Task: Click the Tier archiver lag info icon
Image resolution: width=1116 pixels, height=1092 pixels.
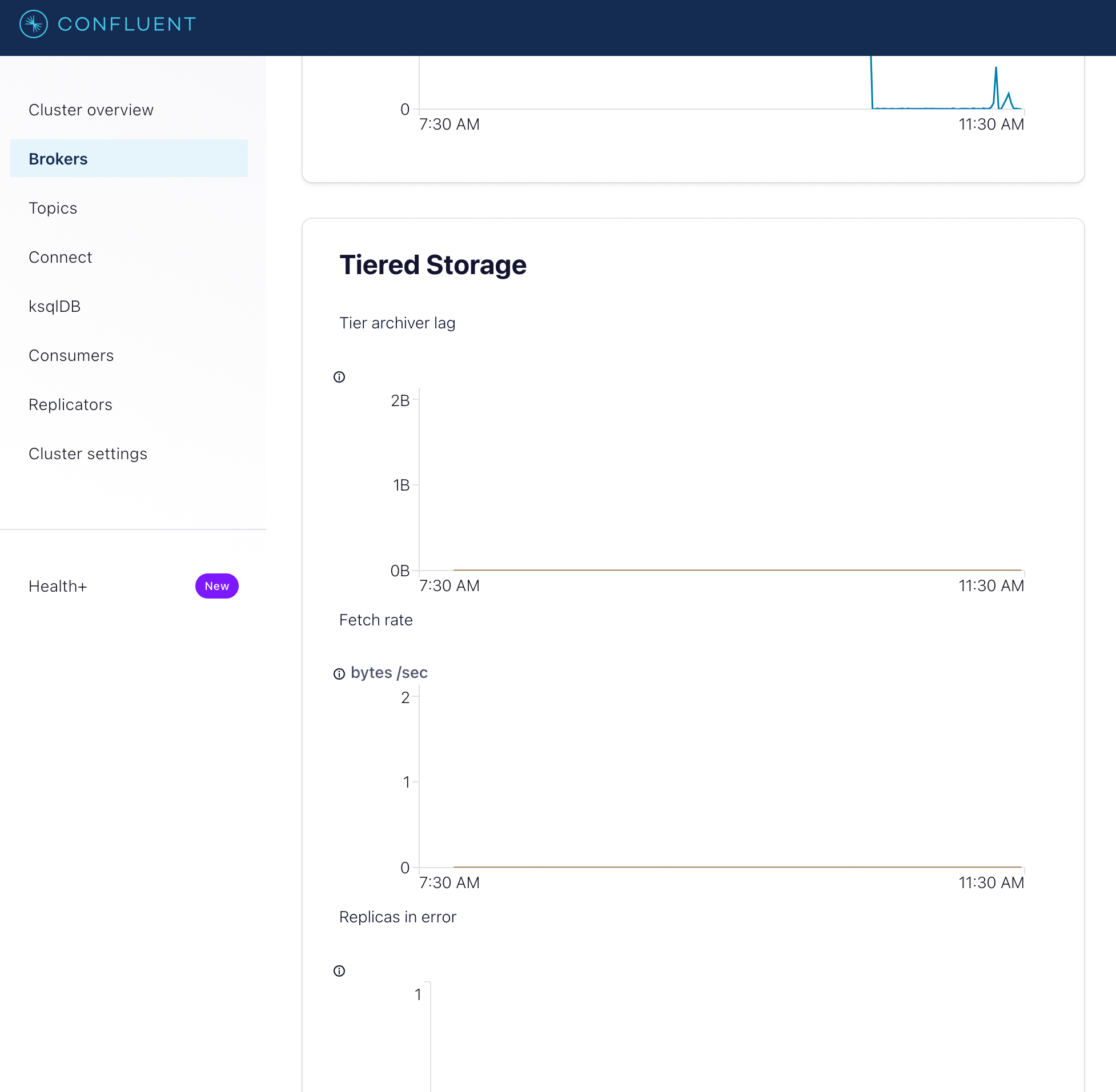Action: [x=339, y=377]
